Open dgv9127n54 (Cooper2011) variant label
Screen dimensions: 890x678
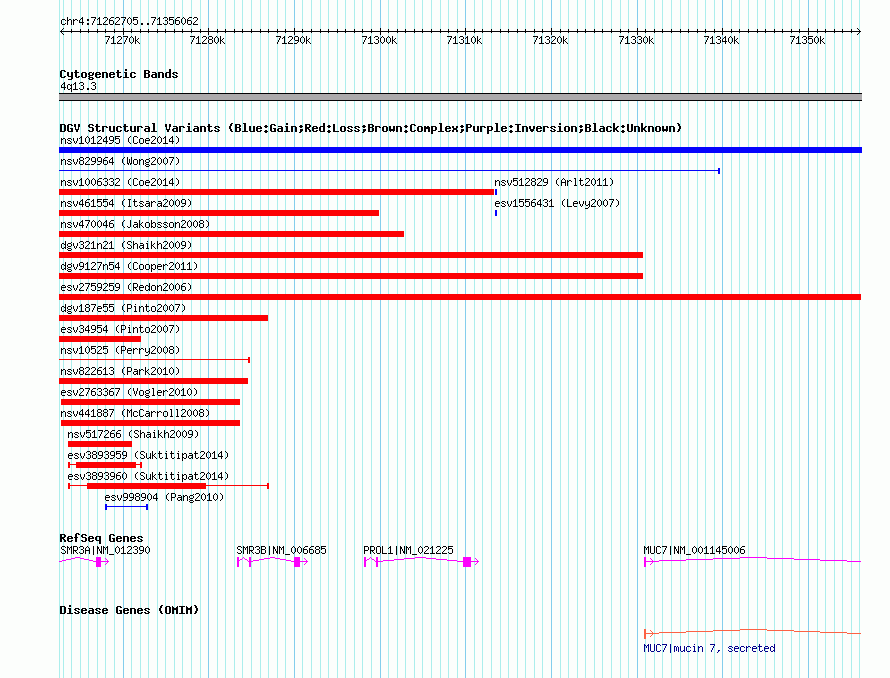[129, 266]
